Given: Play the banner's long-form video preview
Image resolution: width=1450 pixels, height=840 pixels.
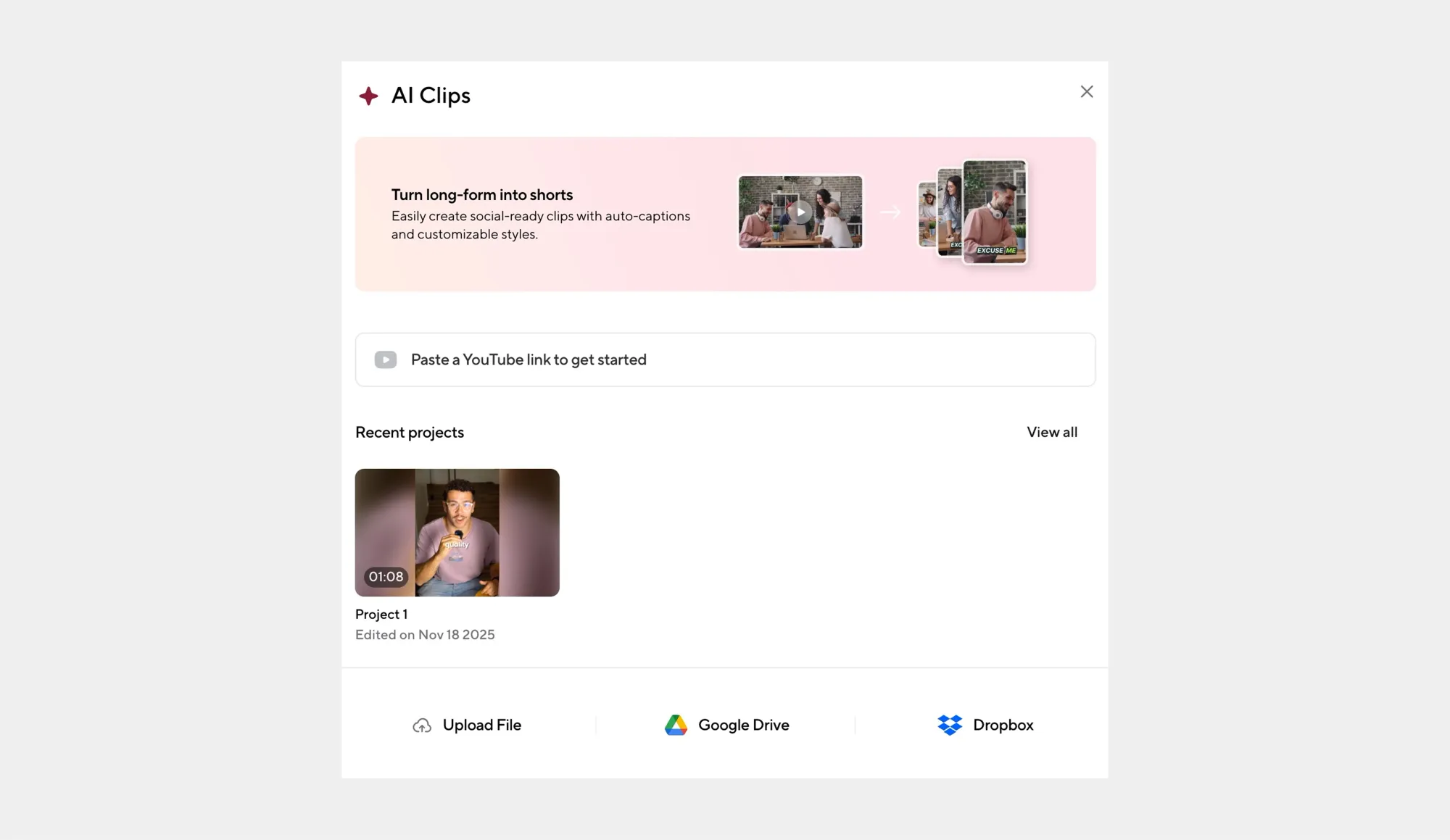Looking at the screenshot, I should tap(800, 212).
